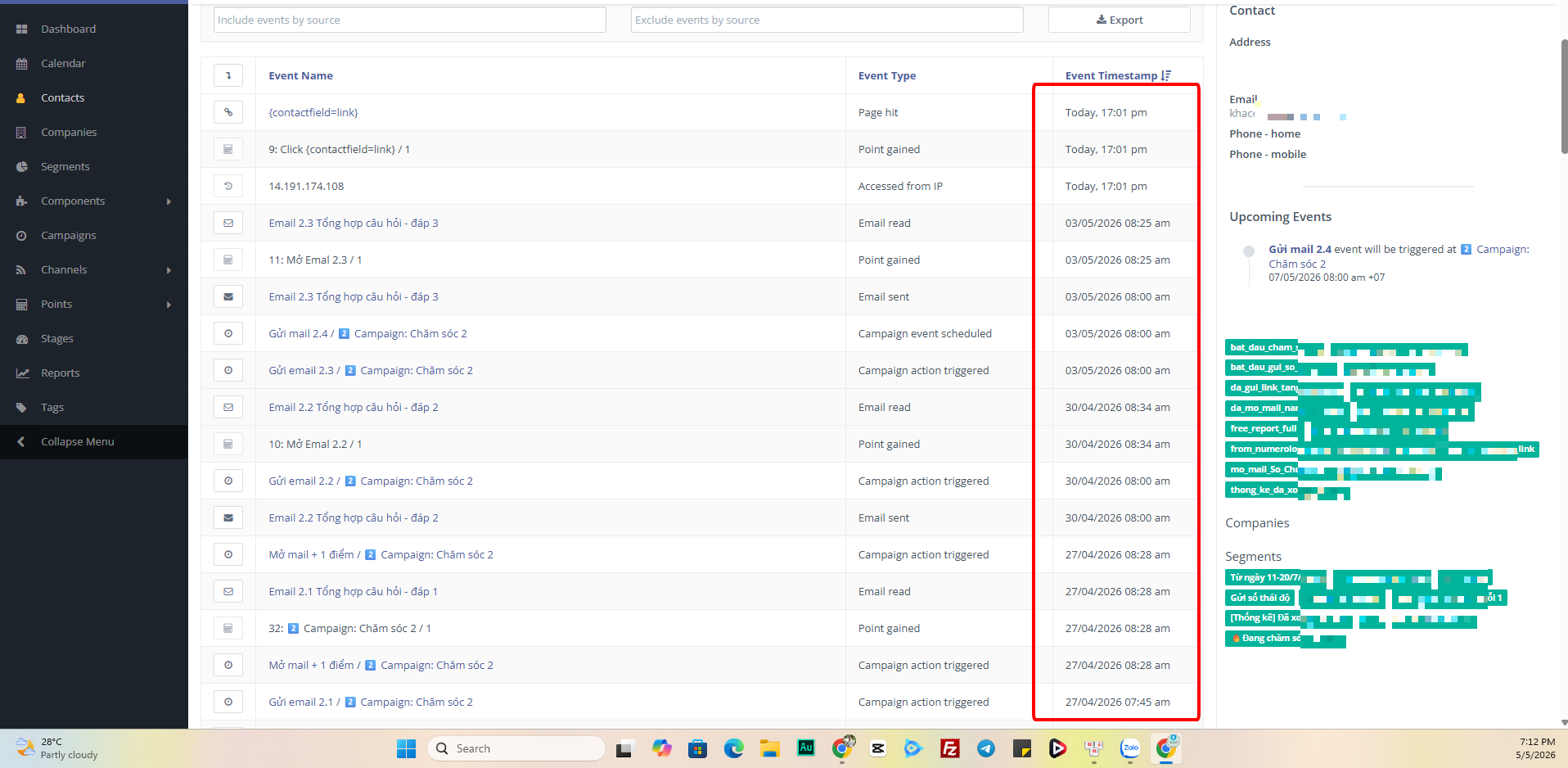Click envelope icon on Email 2.3 'Email sent' row
This screenshot has width=1568, height=768.
pos(228,296)
